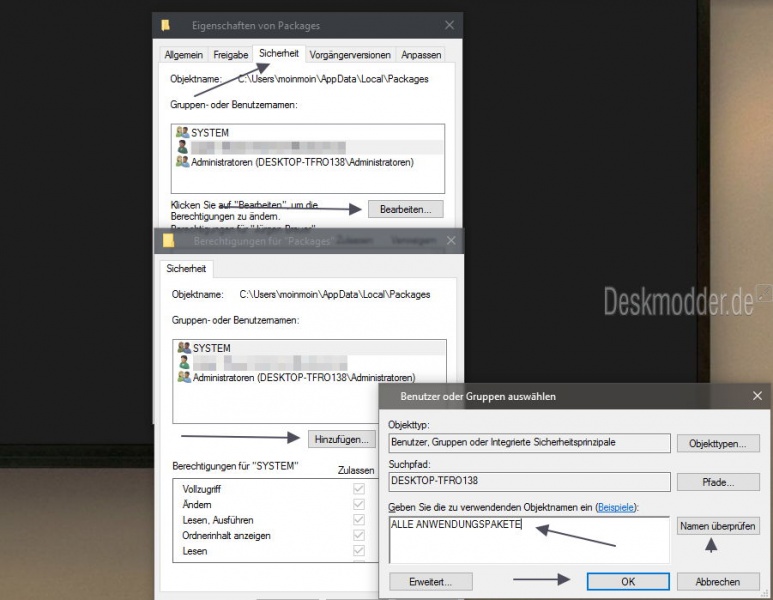Go to the Anpassen tab
773x600 pixels.
pos(421,55)
